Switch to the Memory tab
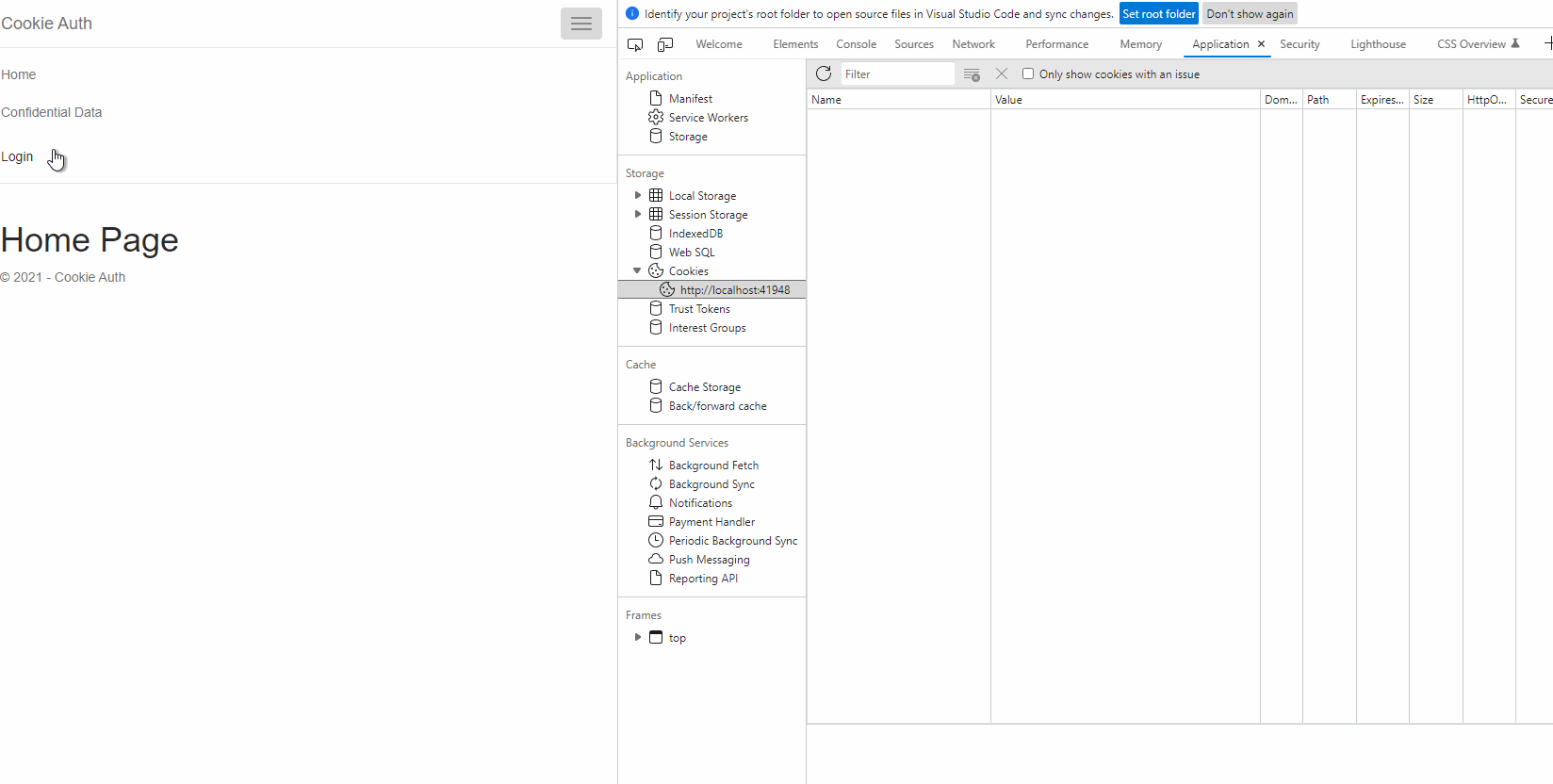The image size is (1553, 784). coord(1140,44)
